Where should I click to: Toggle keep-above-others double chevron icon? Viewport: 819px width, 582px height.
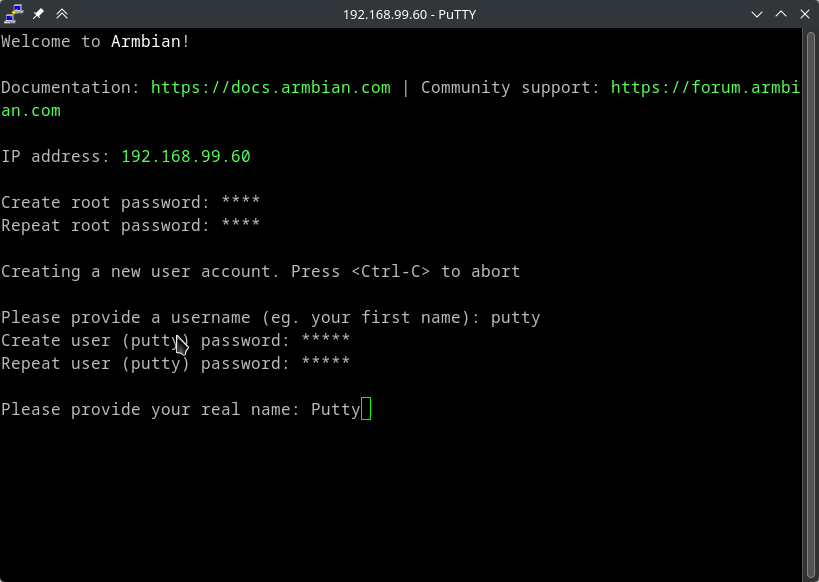pos(62,14)
